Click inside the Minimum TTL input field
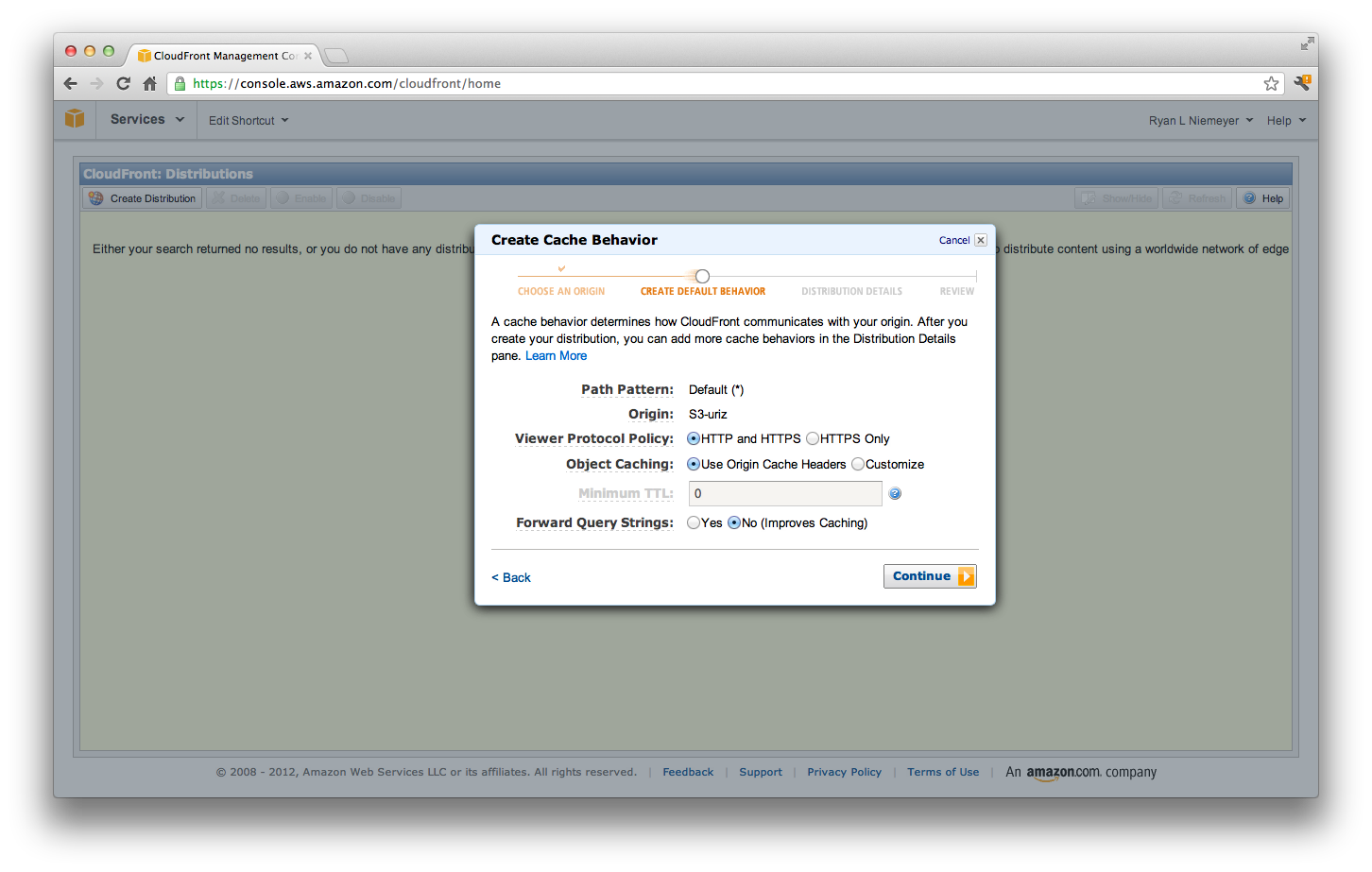This screenshot has width=1372, height=872. click(784, 493)
